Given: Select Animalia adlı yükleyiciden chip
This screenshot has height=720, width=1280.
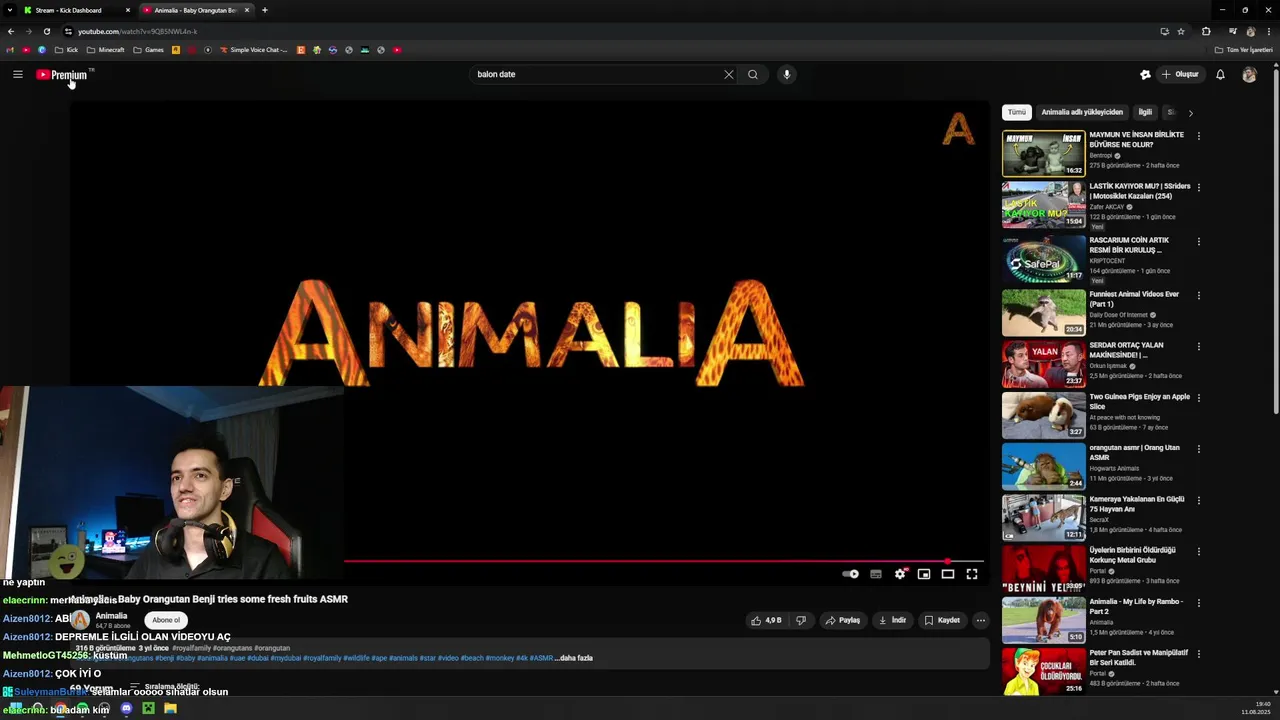Looking at the screenshot, I should tap(1082, 112).
